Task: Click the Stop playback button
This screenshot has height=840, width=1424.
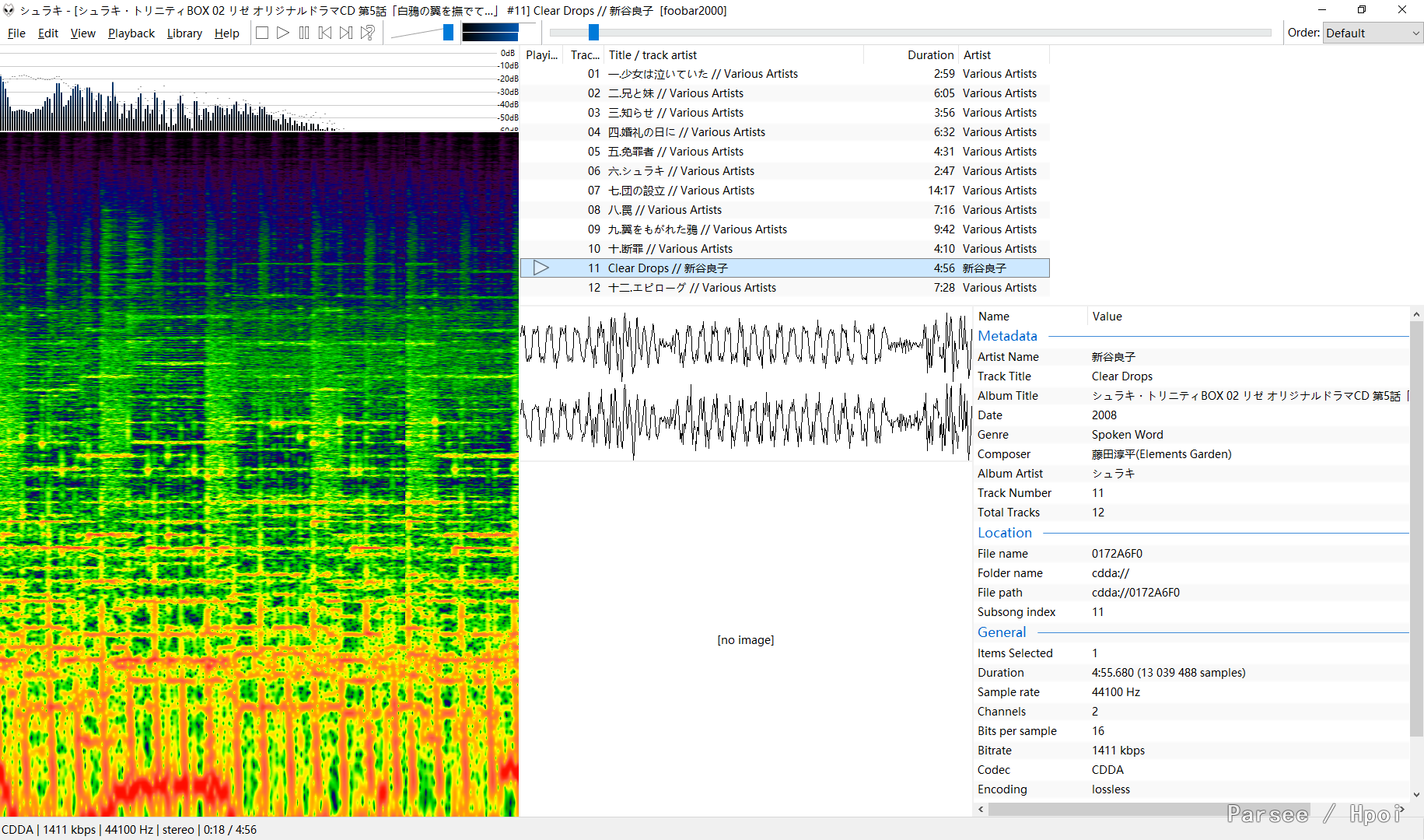Action: (x=262, y=33)
